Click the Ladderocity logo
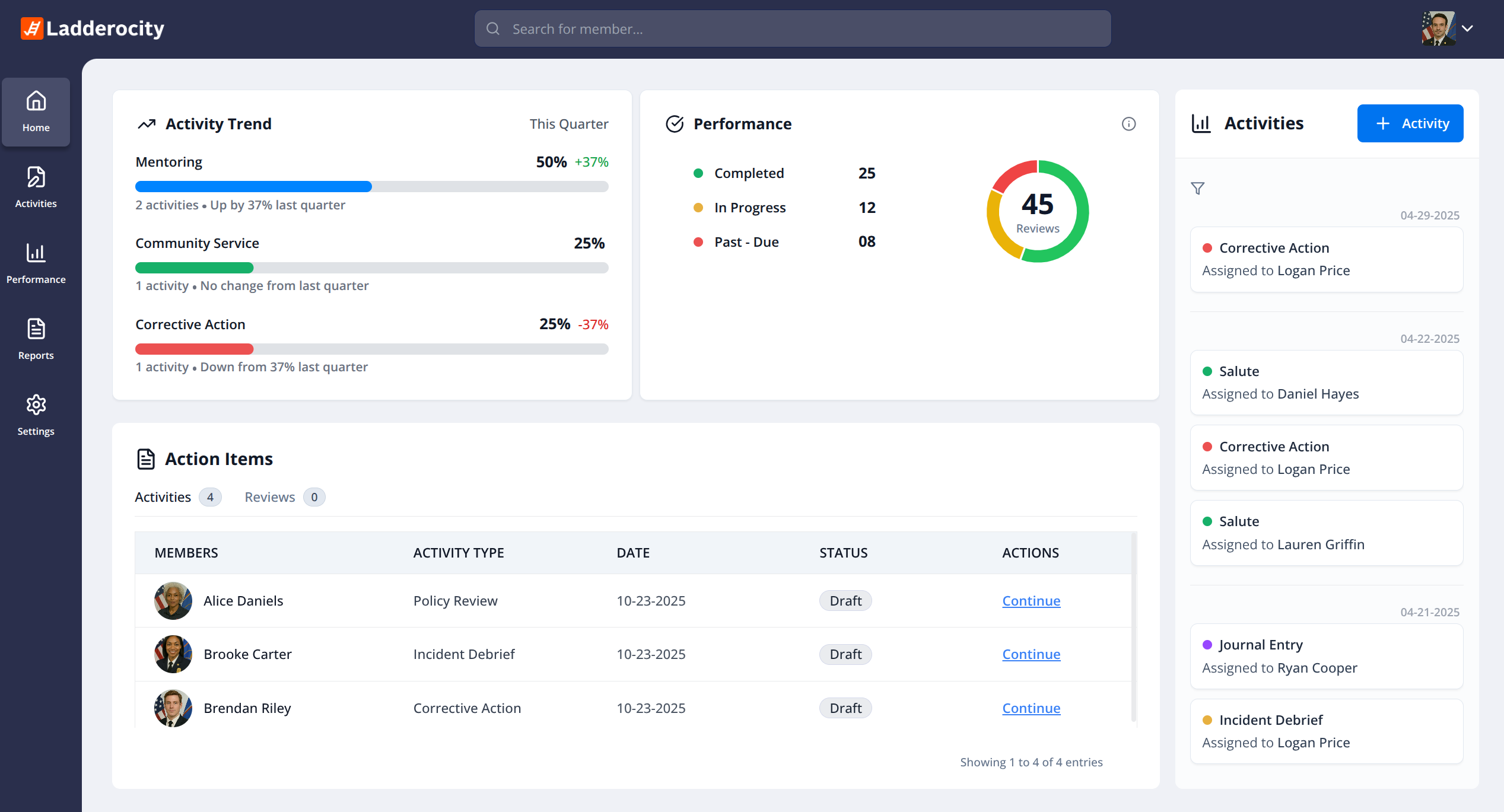The height and width of the screenshot is (812, 1504). pos(93,28)
